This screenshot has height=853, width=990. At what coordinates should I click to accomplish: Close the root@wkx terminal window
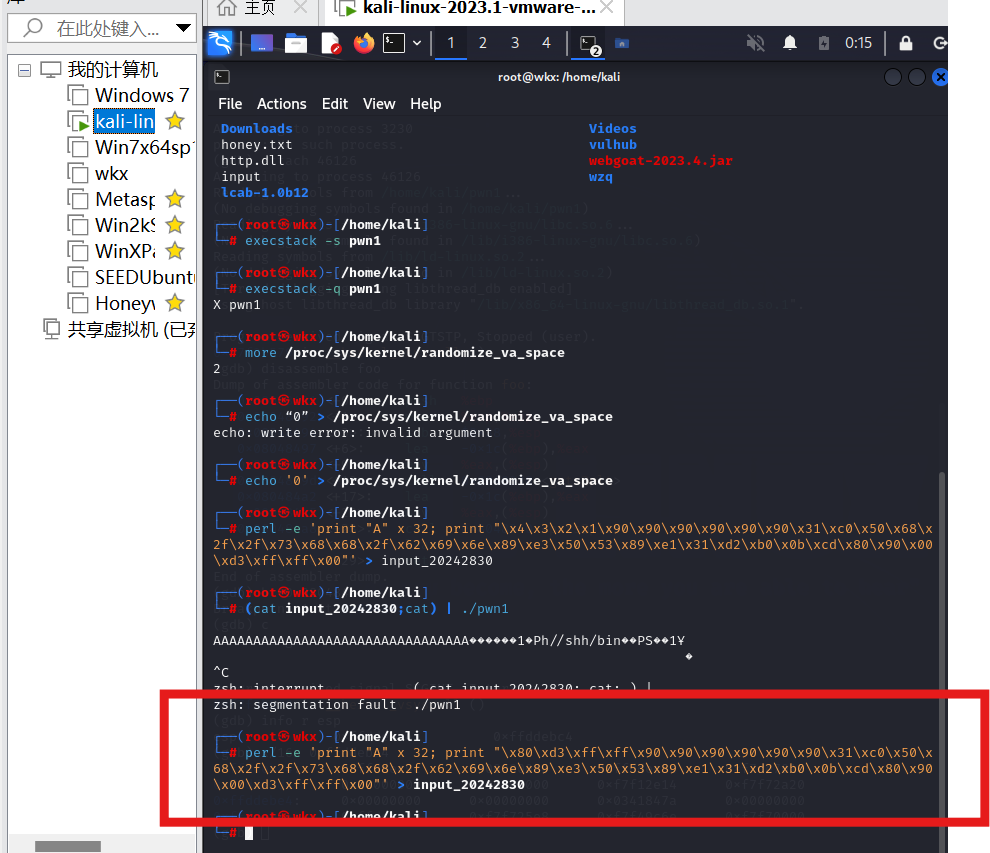940,77
